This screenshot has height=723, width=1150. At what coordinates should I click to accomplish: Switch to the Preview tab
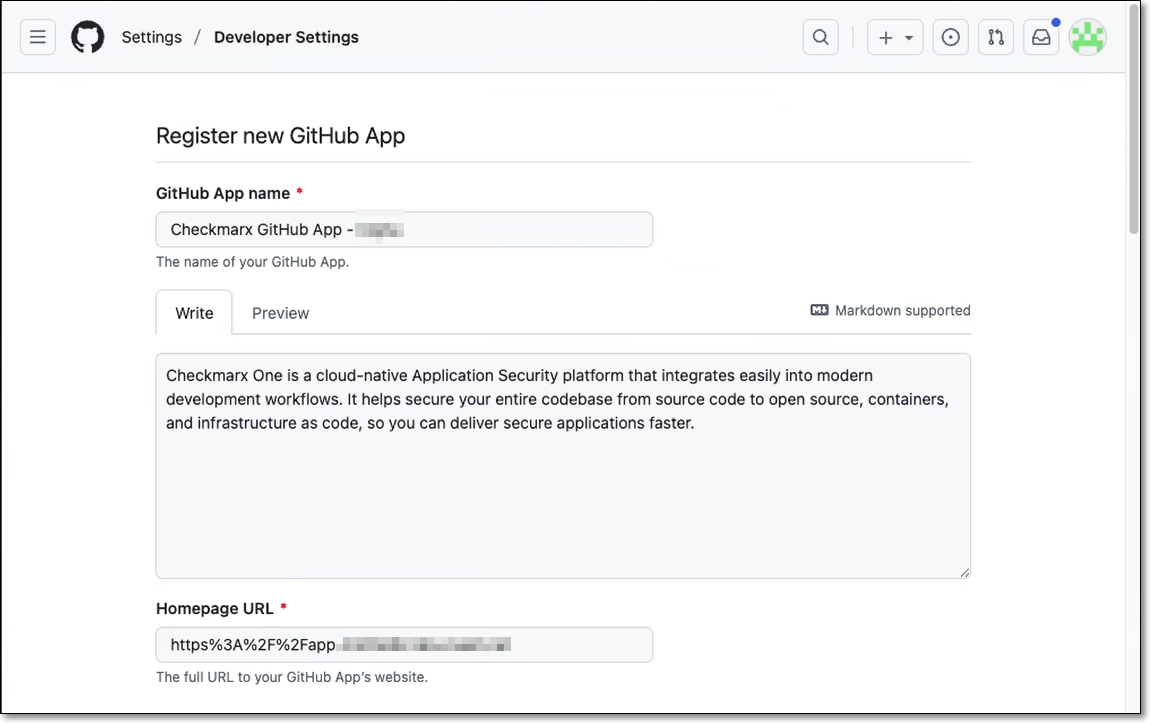click(280, 313)
